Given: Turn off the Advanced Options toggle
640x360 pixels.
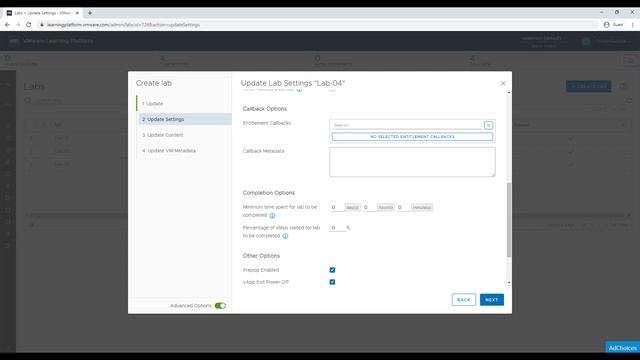Looking at the screenshot, I should [220, 306].
